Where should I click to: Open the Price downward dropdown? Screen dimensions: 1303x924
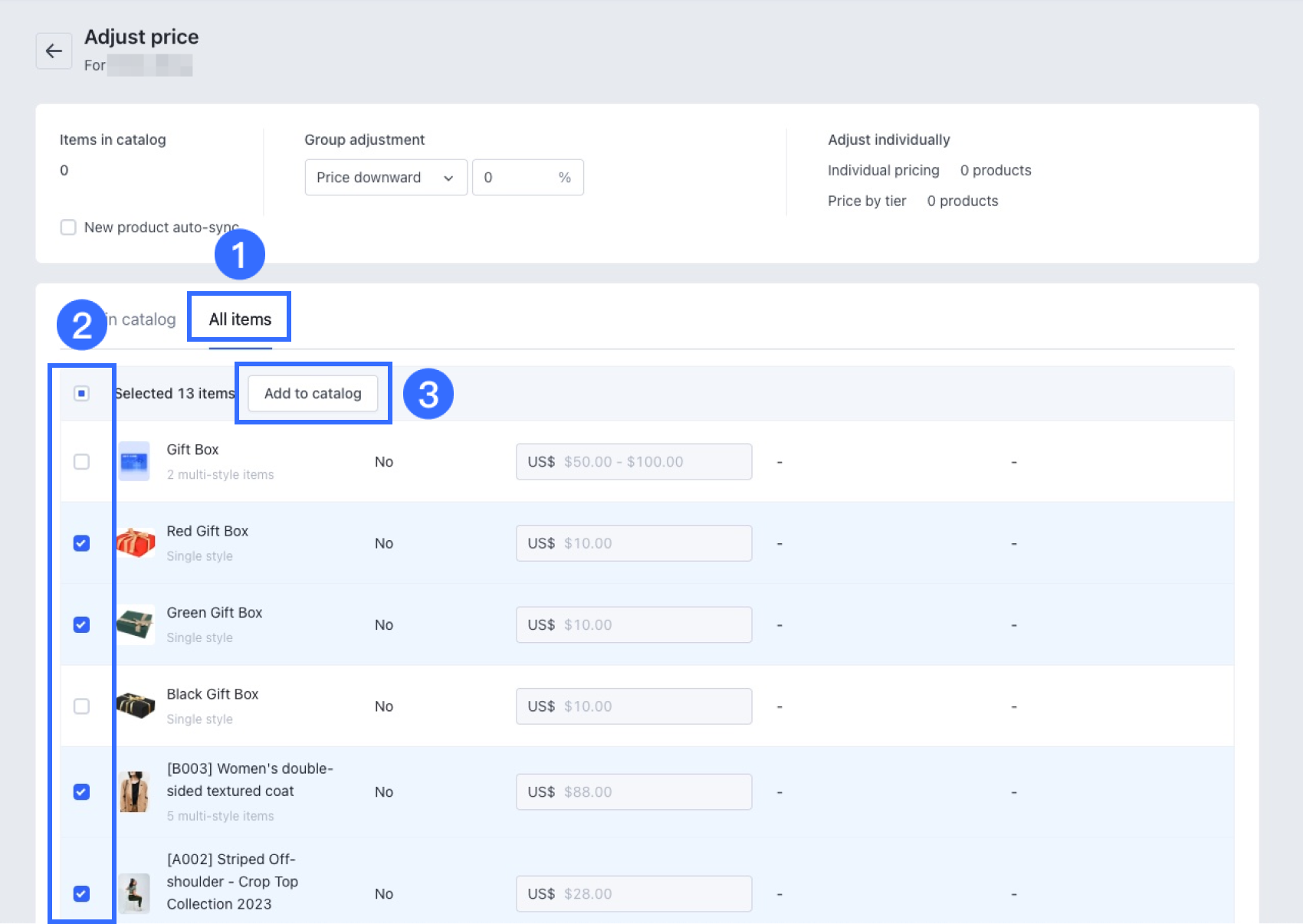coord(386,178)
